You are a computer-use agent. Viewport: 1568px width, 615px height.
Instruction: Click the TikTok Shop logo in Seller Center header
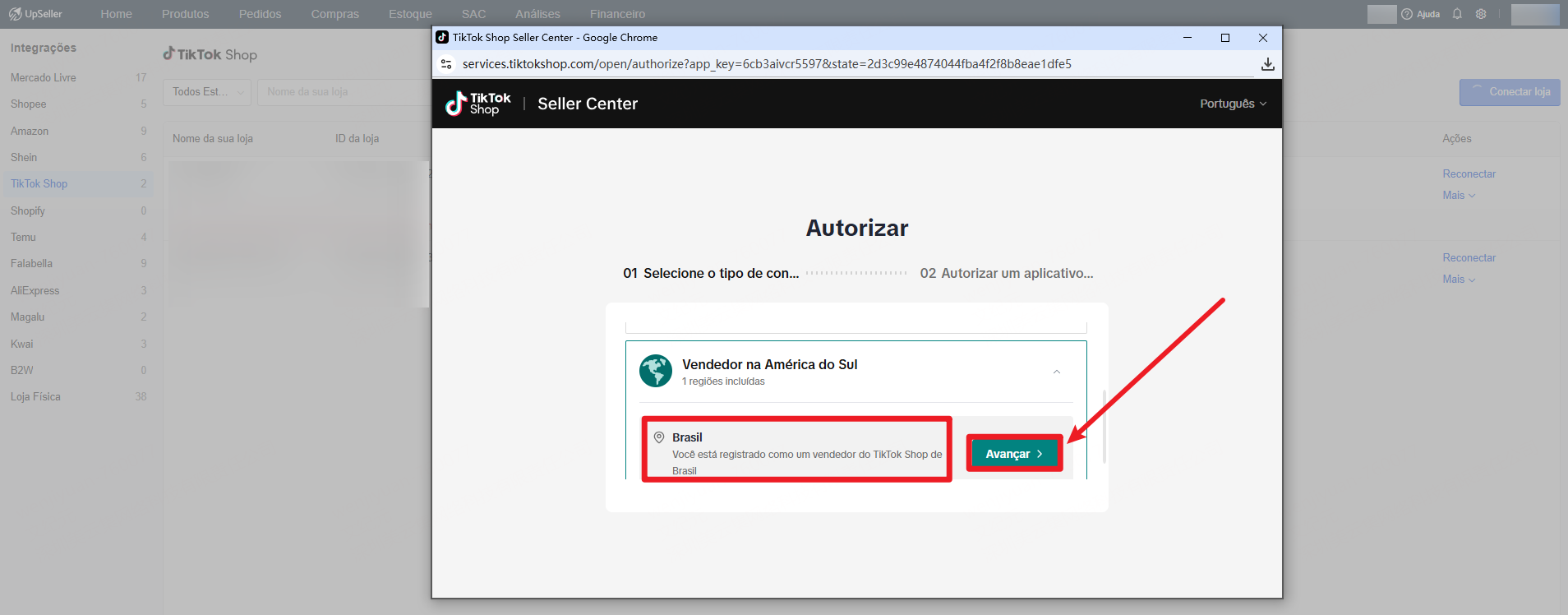[x=477, y=104]
